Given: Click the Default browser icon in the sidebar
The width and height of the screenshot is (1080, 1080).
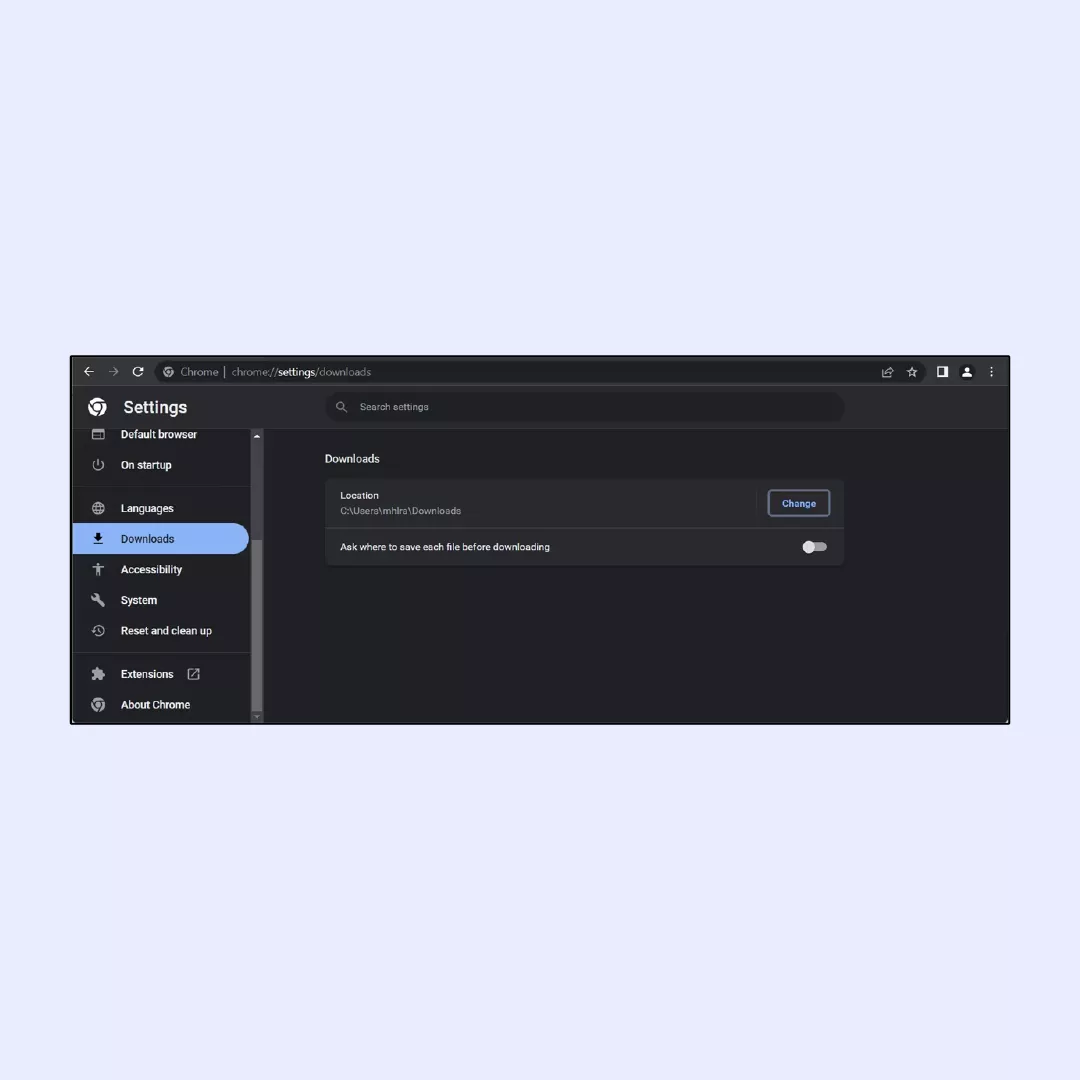Looking at the screenshot, I should click(98, 435).
